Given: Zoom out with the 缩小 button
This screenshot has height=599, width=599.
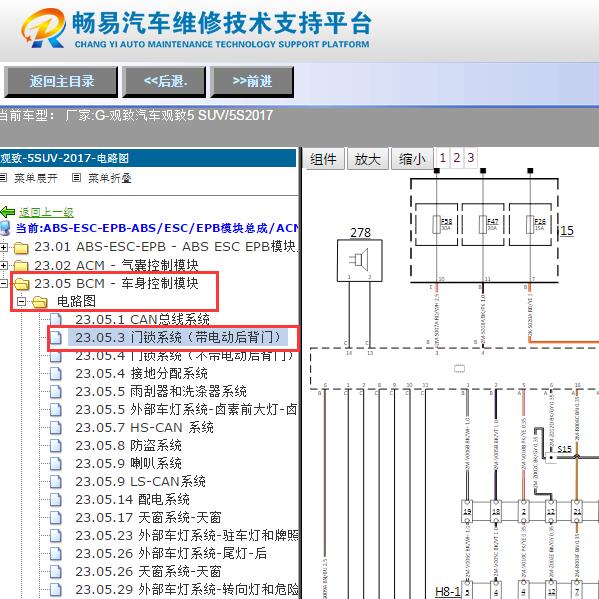Looking at the screenshot, I should click(412, 159).
